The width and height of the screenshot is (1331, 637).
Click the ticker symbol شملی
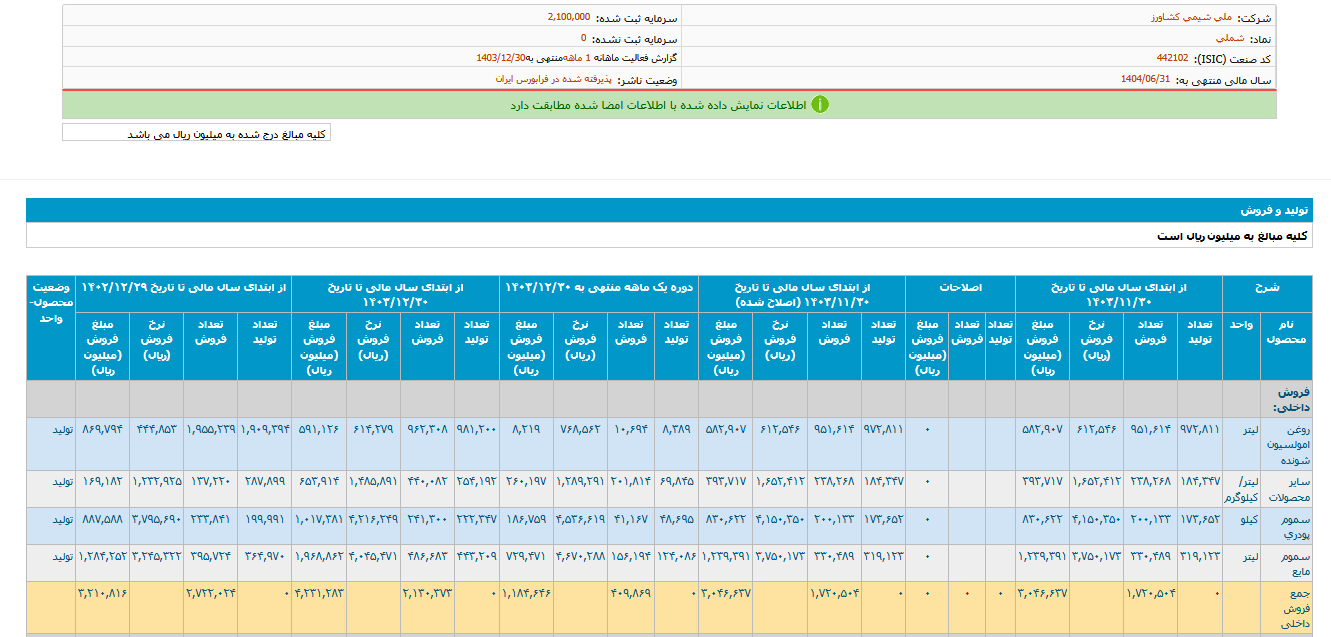[x=1216, y=39]
